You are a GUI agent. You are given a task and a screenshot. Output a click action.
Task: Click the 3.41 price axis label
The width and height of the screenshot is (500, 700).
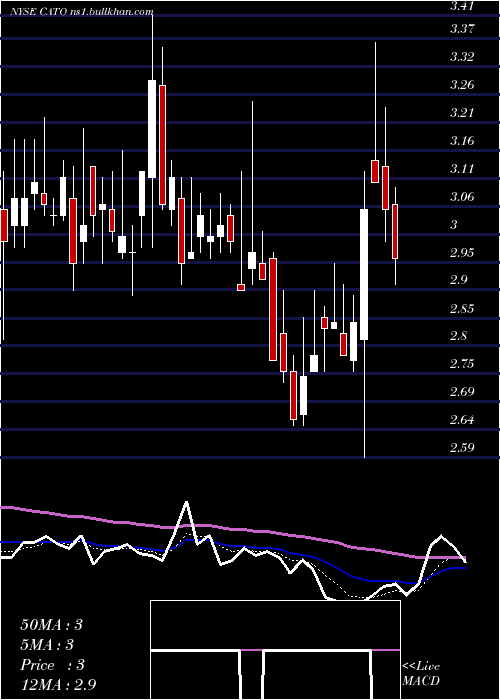coord(462,6)
